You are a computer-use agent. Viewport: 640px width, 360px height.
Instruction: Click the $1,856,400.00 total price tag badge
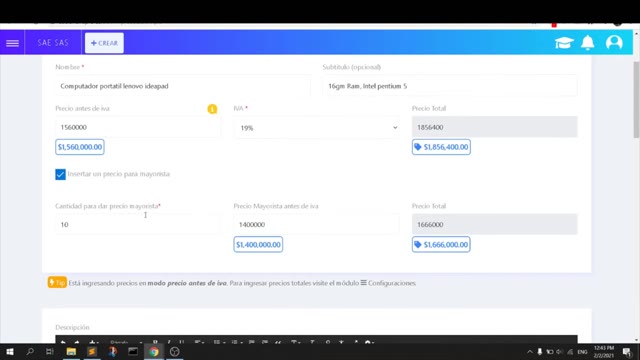(x=441, y=147)
